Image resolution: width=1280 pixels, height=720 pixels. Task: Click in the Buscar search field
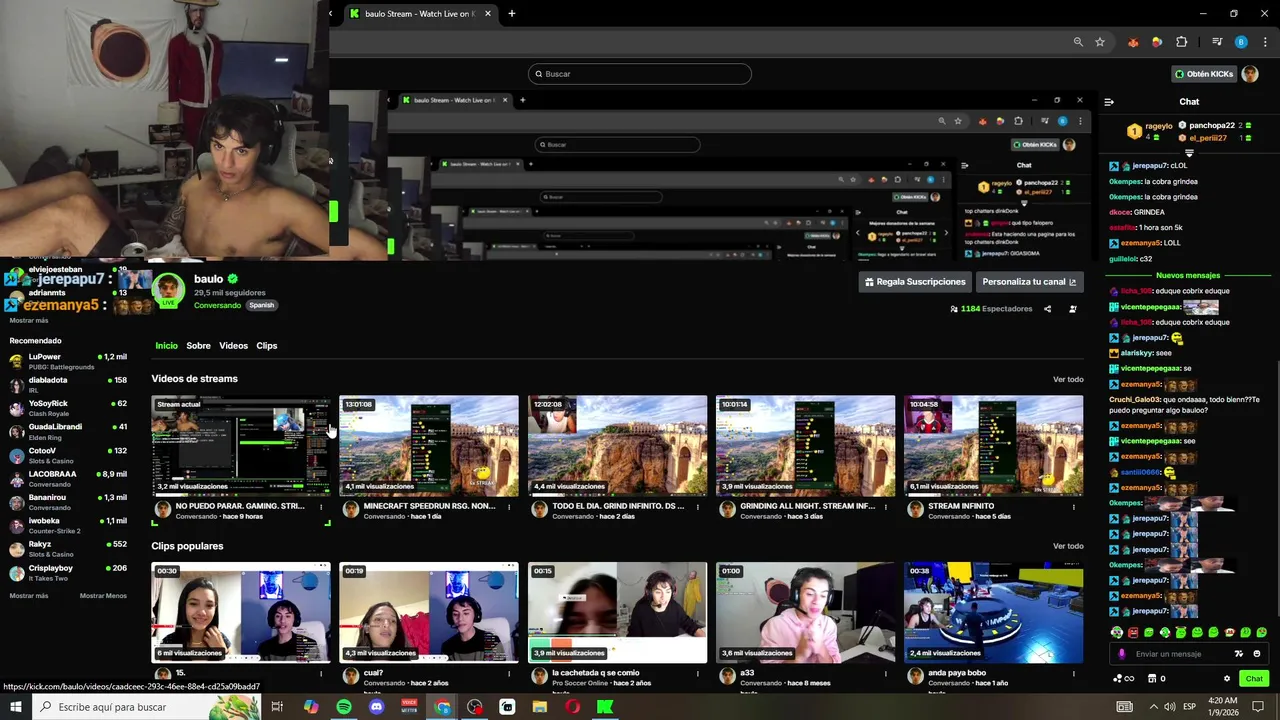pos(640,74)
